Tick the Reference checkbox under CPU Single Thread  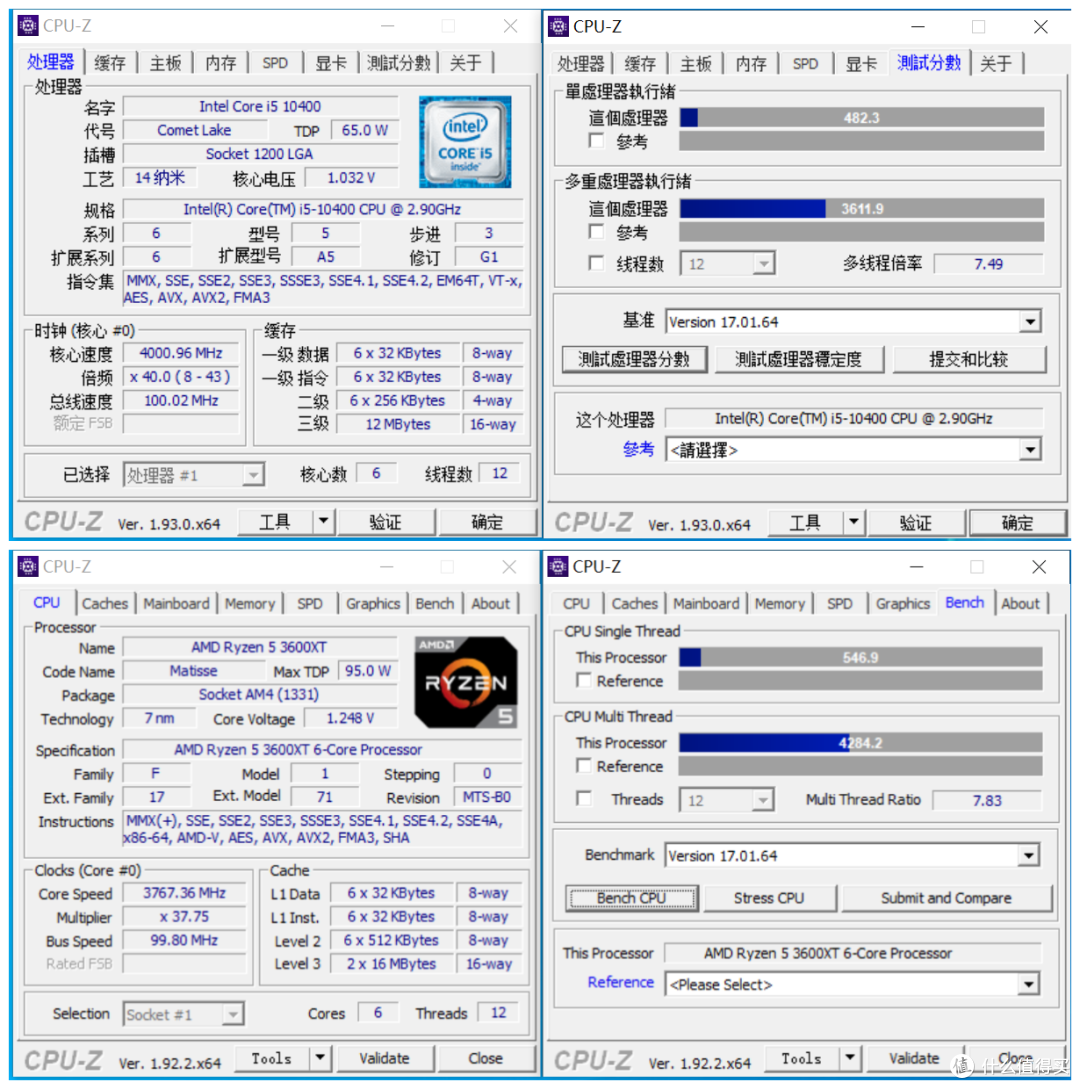point(584,681)
